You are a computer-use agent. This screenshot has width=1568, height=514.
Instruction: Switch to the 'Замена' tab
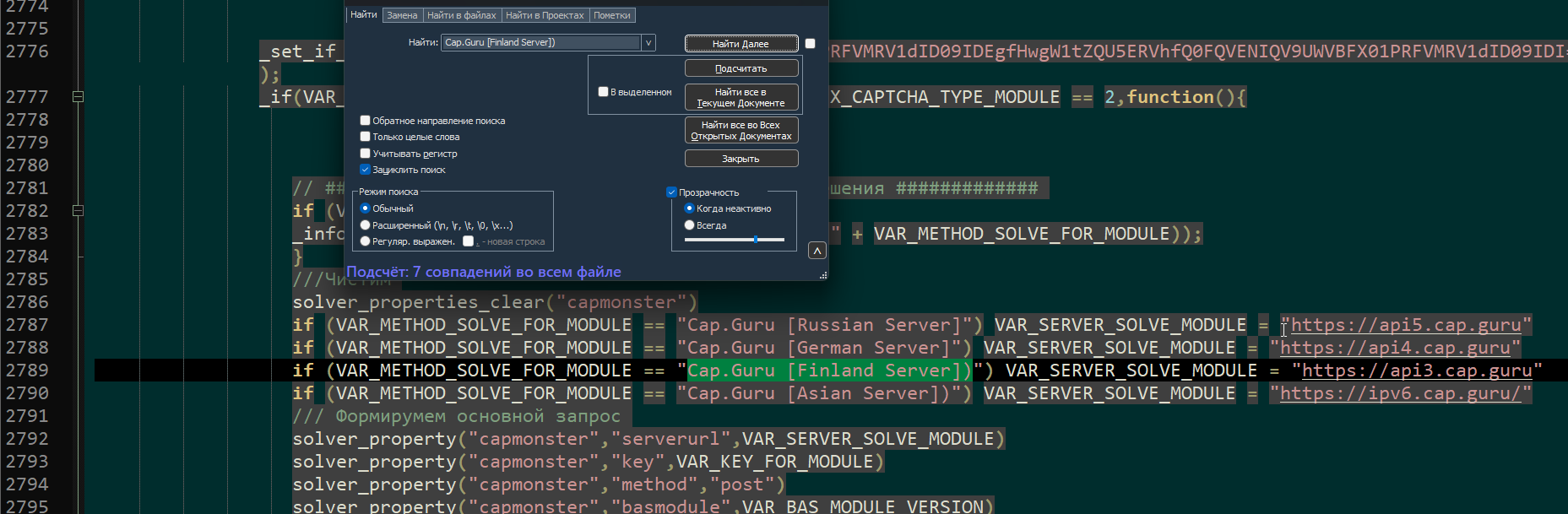pos(402,15)
